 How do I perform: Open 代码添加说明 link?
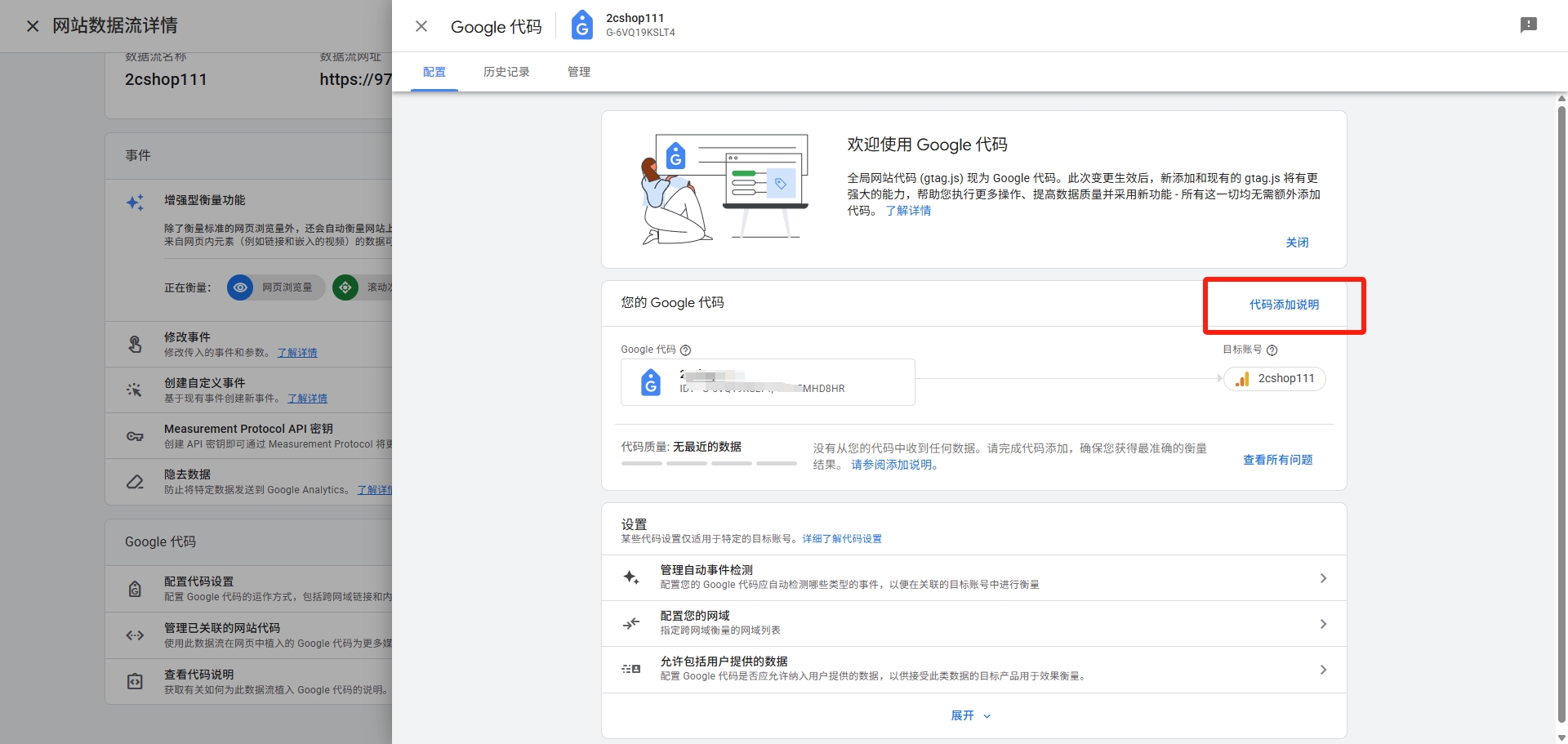click(x=1284, y=305)
